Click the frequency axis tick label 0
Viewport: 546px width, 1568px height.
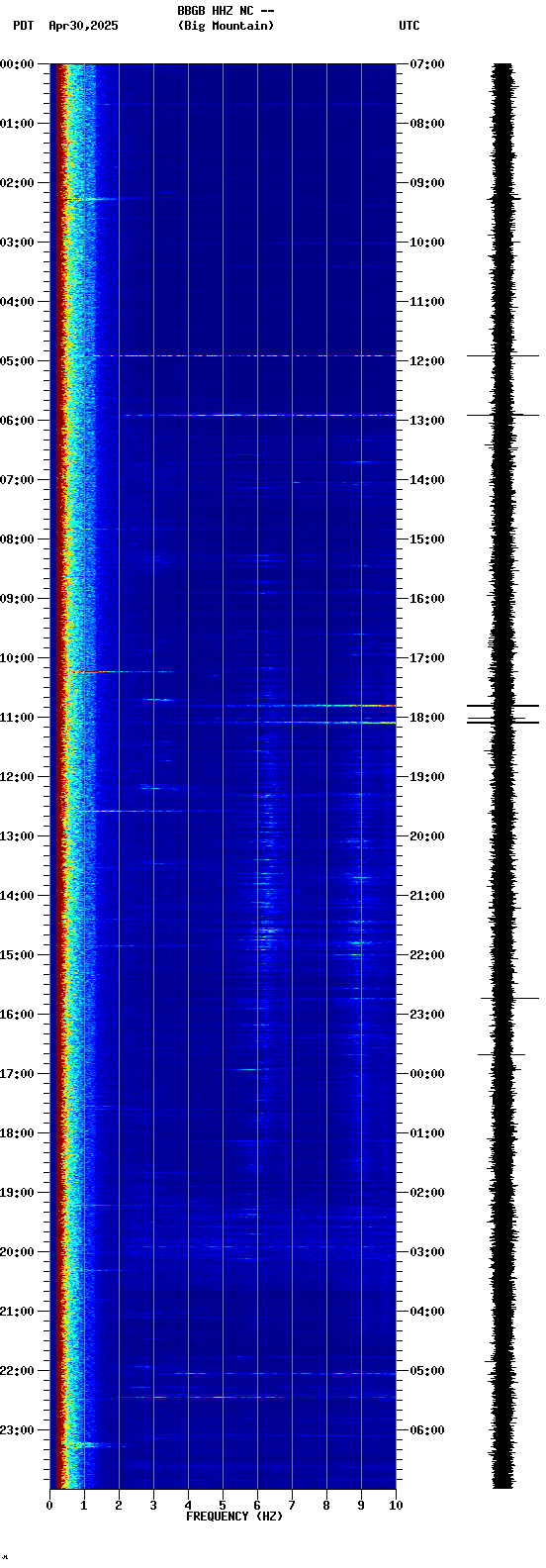tap(49, 1506)
